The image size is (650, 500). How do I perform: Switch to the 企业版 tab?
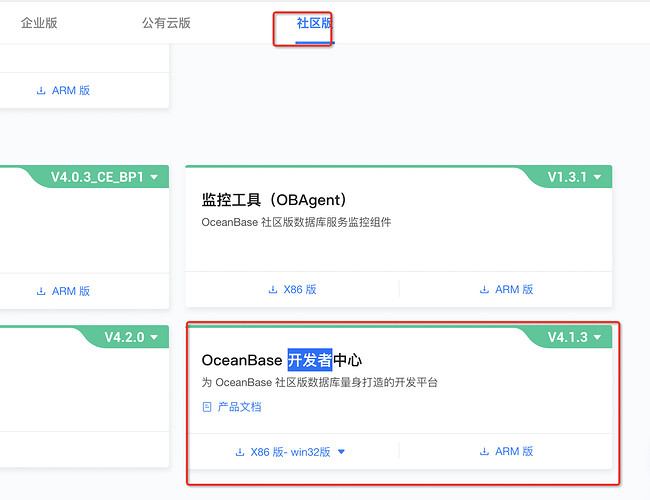pyautogui.click(x=39, y=23)
